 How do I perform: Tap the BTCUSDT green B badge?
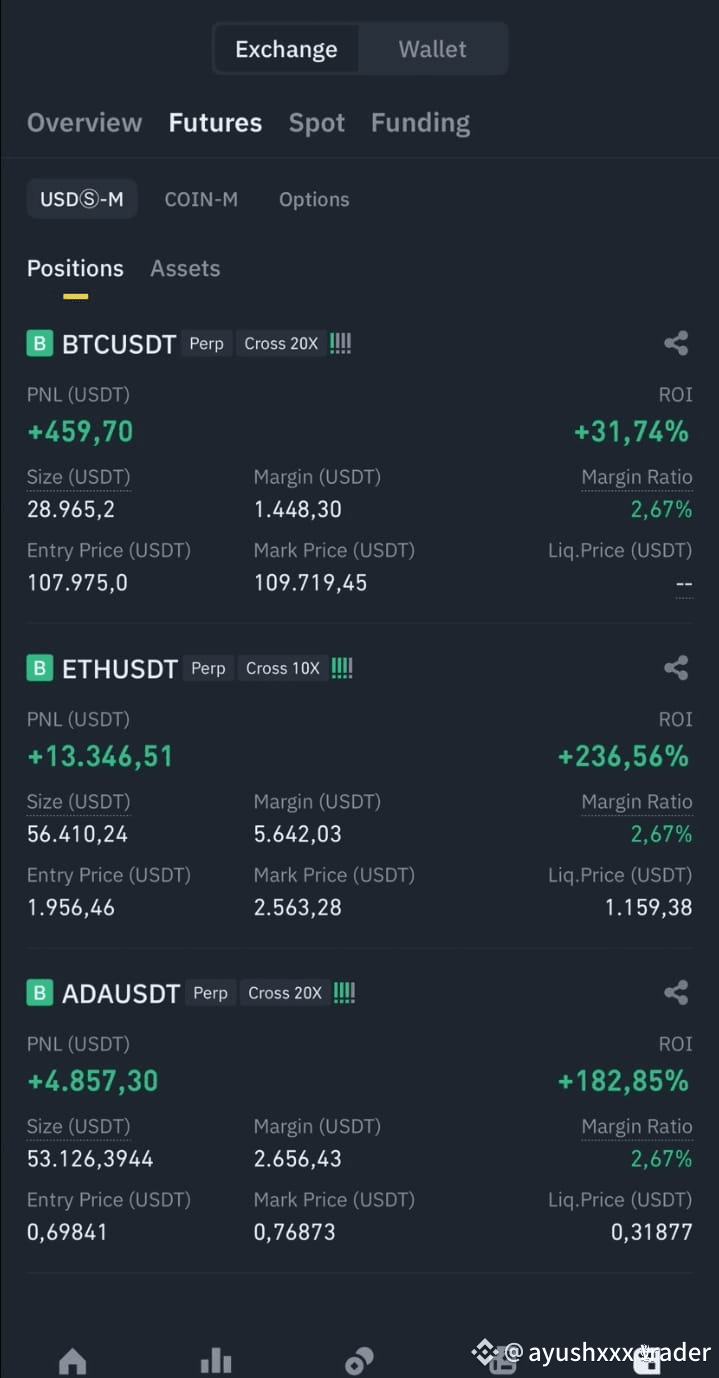pyautogui.click(x=39, y=343)
